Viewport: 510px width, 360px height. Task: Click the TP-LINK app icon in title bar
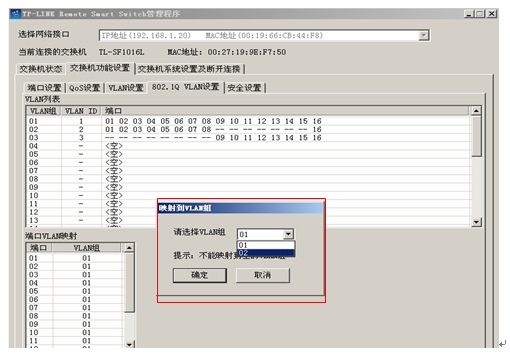[16, 14]
